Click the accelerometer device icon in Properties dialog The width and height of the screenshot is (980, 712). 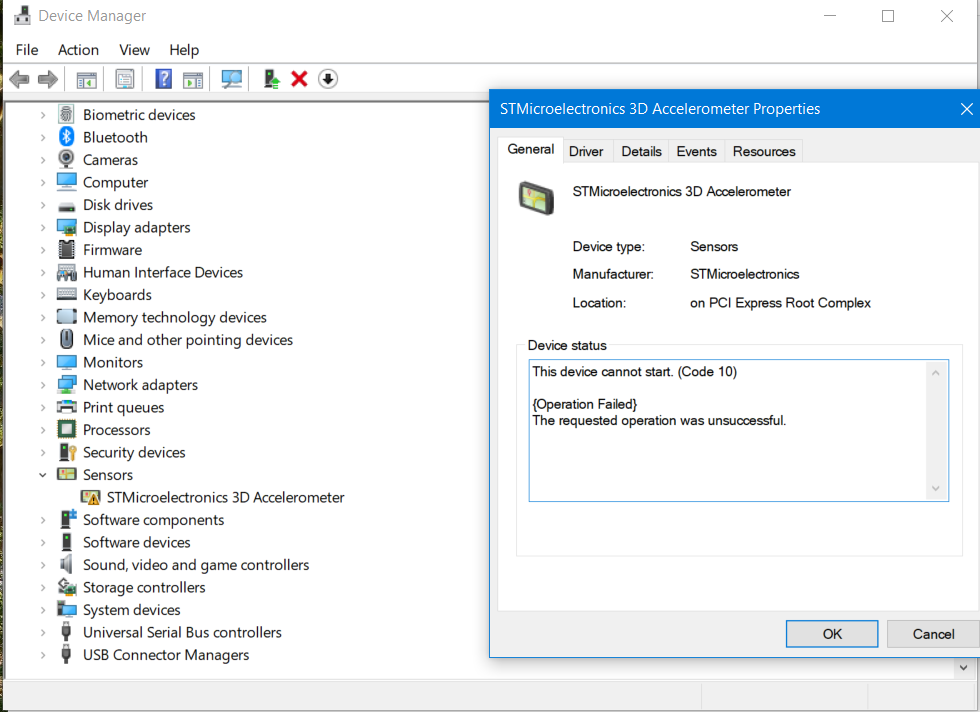(536, 198)
